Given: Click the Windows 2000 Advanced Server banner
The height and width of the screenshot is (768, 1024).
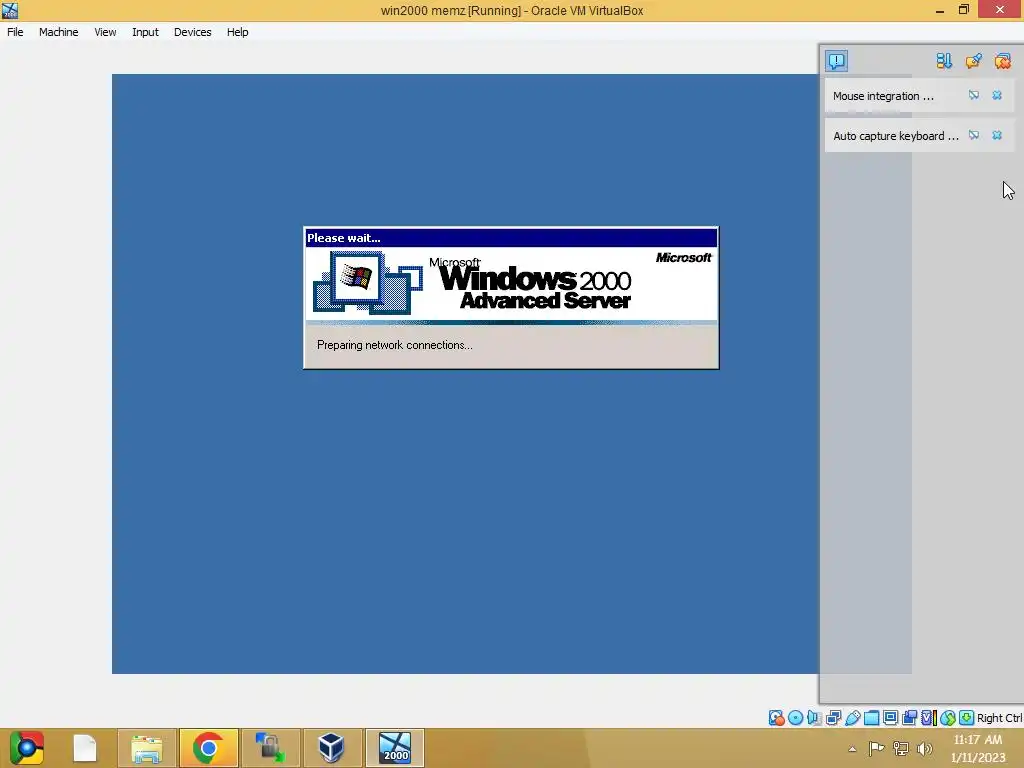Looking at the screenshot, I should pos(511,284).
